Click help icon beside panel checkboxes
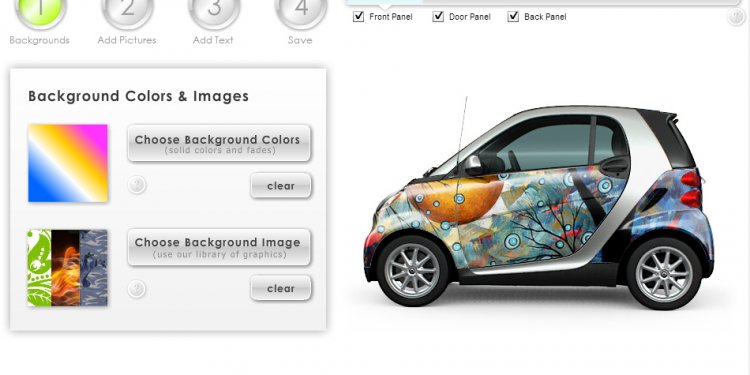Viewport: 750px width, 375px height. (x=736, y=17)
